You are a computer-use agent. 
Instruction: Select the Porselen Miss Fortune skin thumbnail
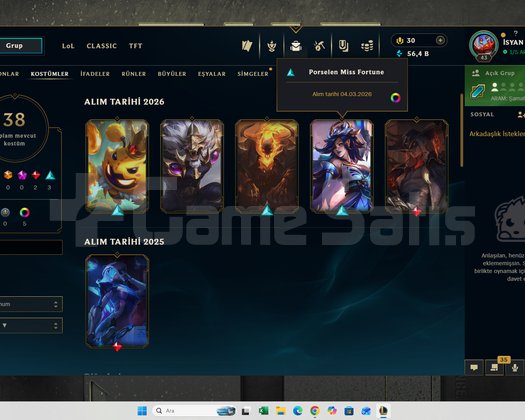(x=342, y=166)
